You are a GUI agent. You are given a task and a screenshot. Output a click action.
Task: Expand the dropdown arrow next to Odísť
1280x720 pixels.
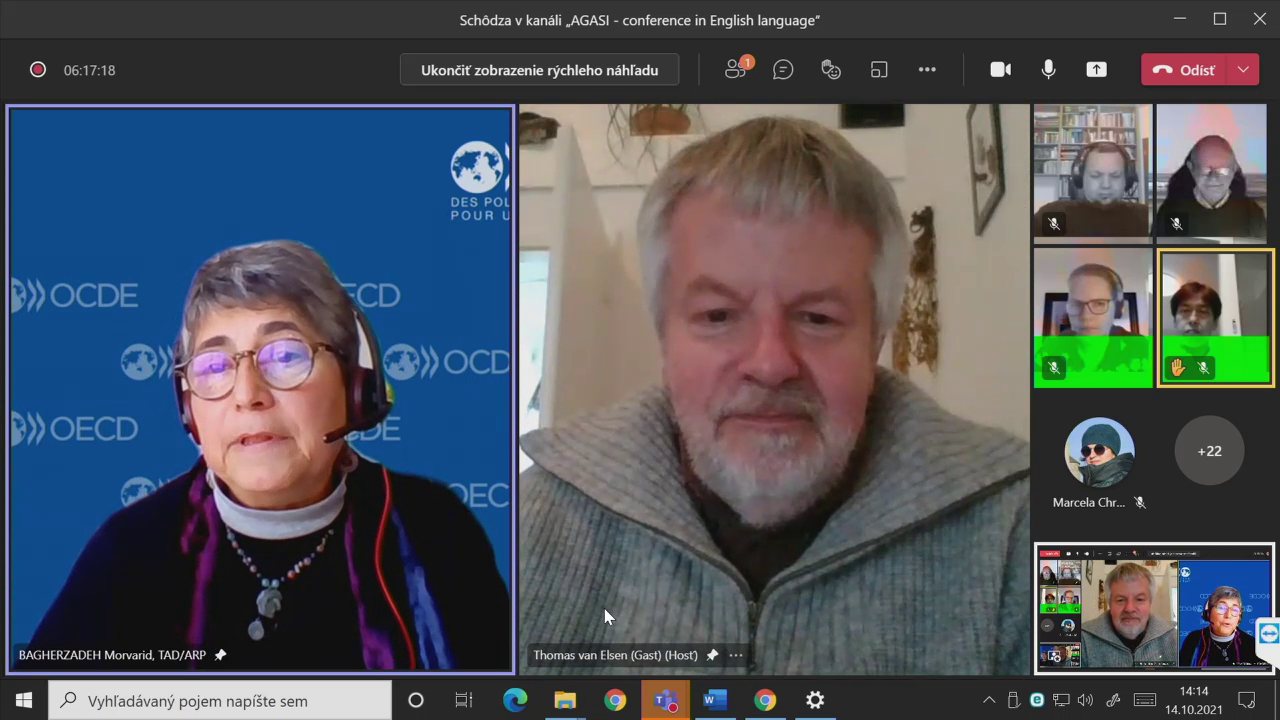(x=1243, y=69)
